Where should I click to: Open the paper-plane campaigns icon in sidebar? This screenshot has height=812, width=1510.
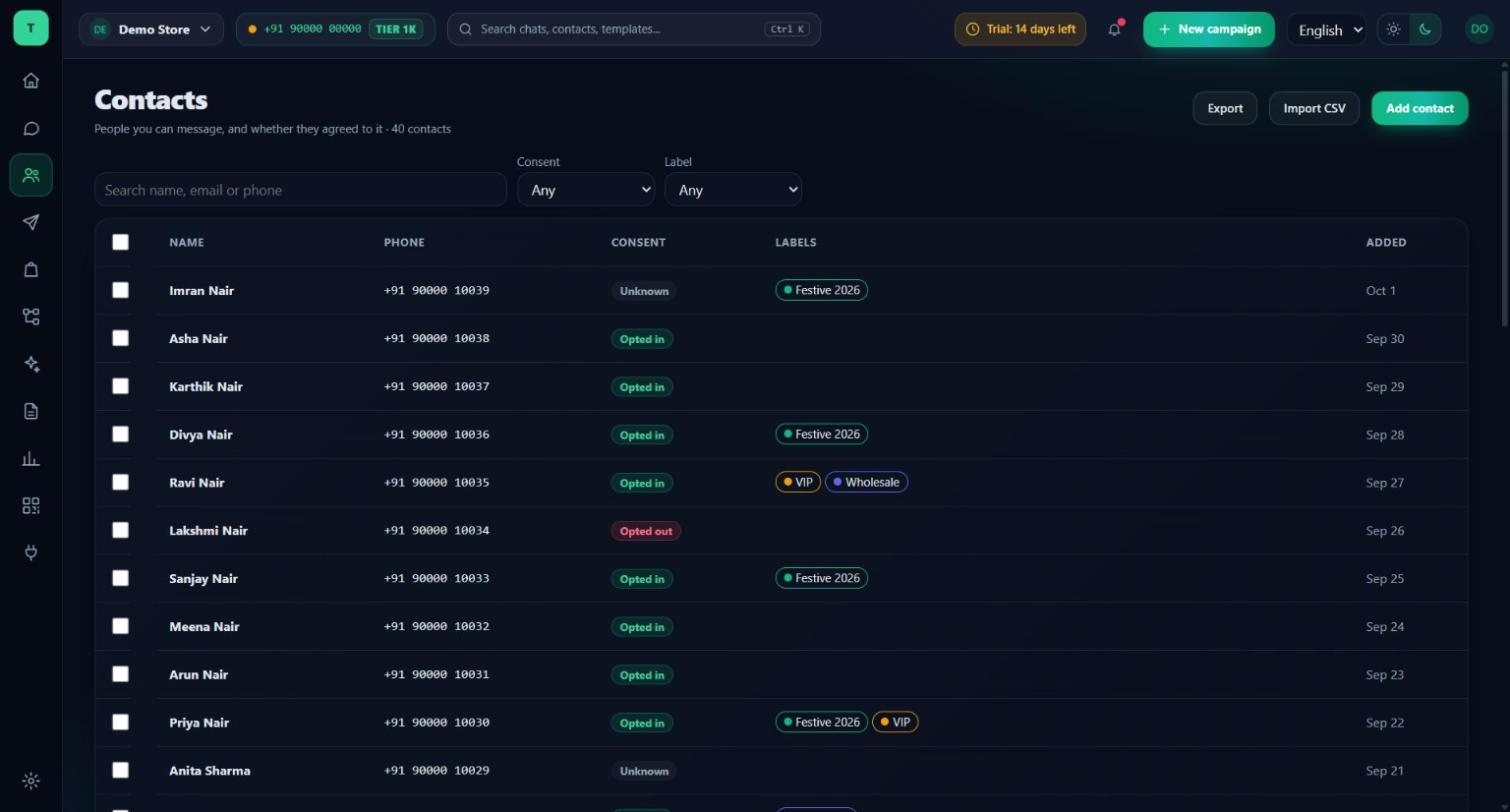[x=31, y=222]
